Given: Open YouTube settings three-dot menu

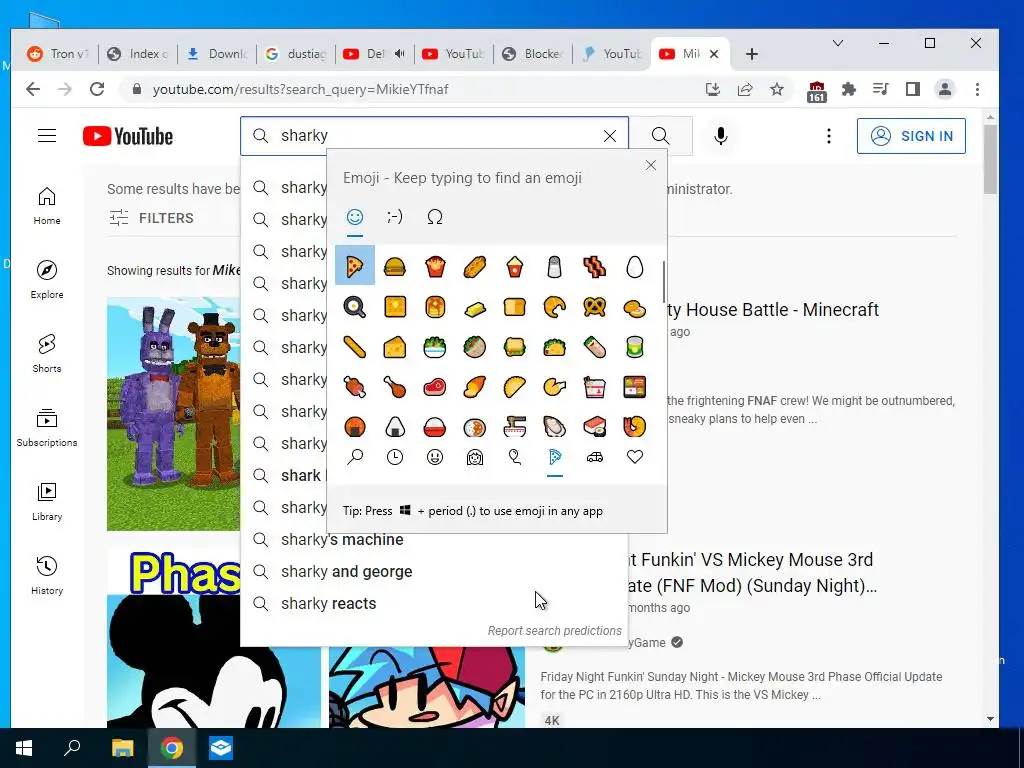Looking at the screenshot, I should (829, 136).
